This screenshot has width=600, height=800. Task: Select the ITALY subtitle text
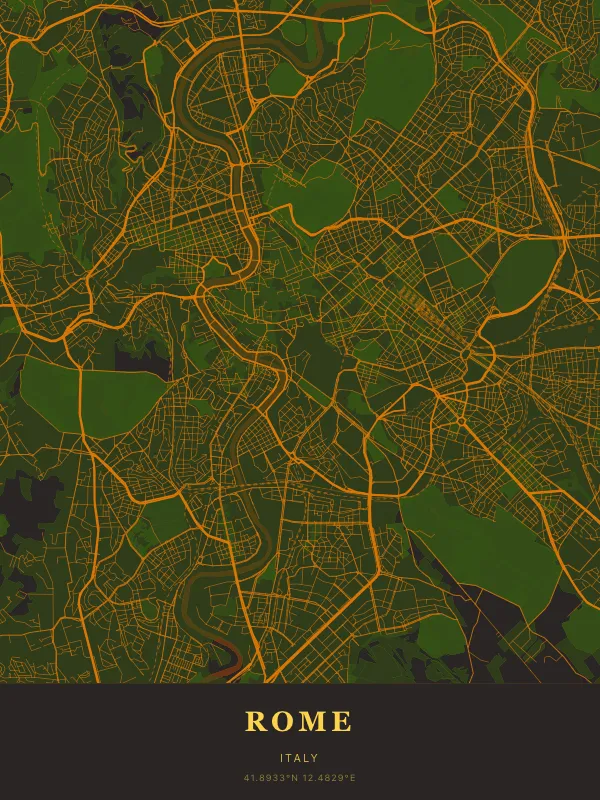[x=299, y=758]
